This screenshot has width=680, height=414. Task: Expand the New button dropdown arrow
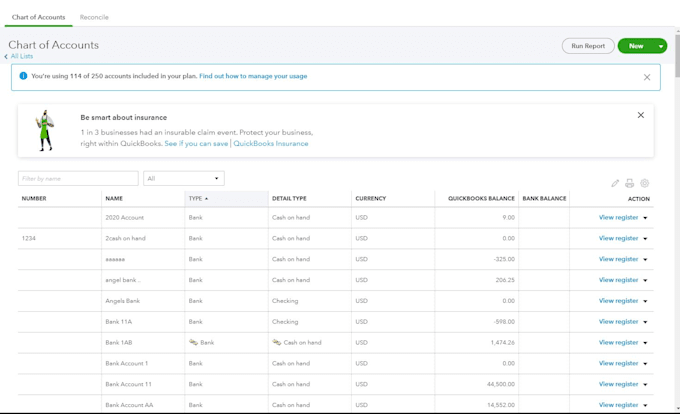(660, 46)
